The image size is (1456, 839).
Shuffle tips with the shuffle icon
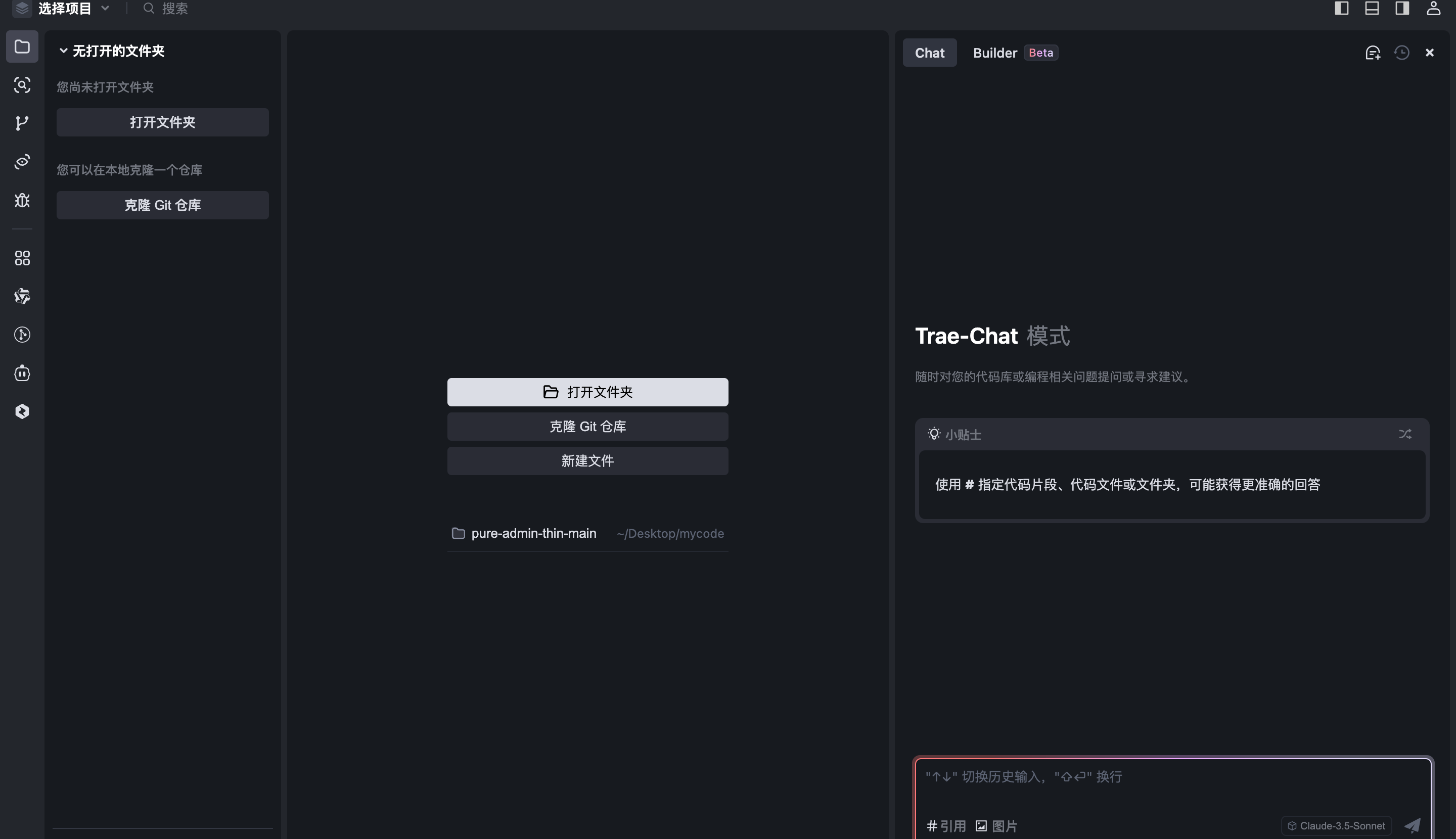tap(1405, 434)
